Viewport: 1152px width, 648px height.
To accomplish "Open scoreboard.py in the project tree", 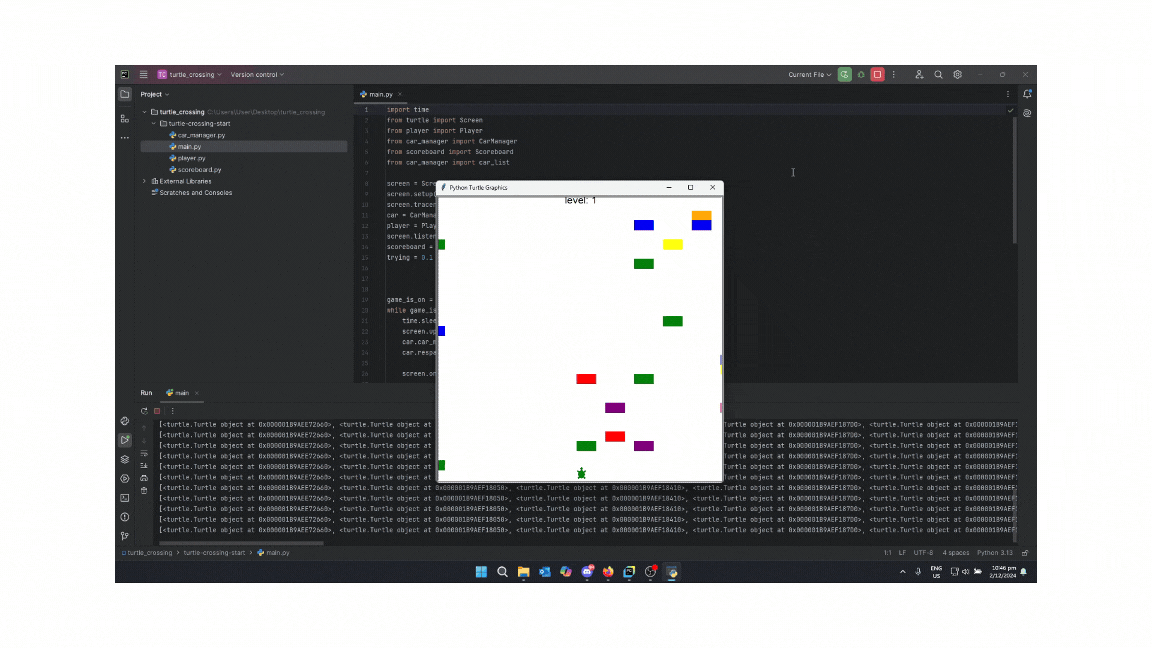I will click(x=199, y=170).
